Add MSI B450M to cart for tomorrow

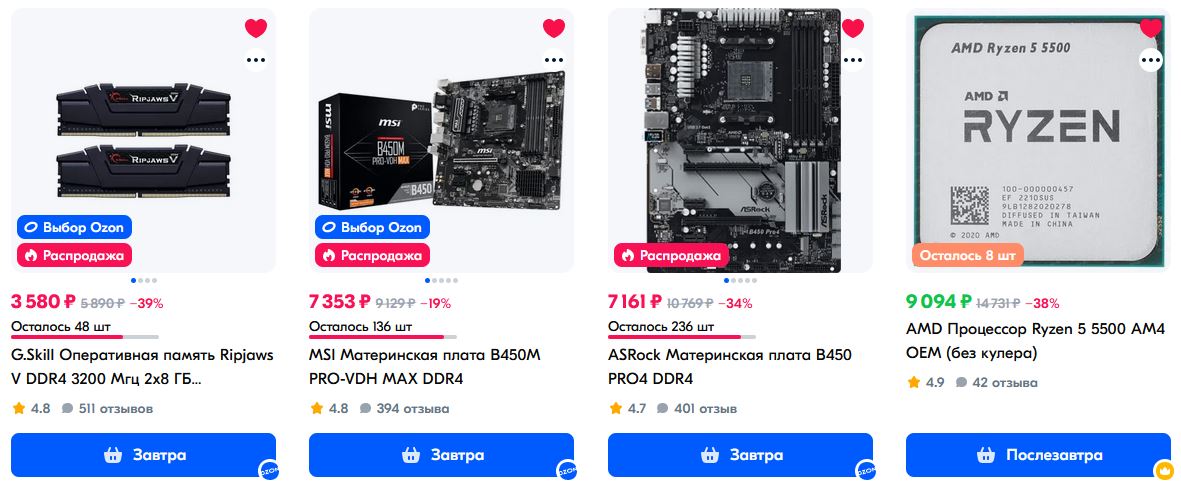(441, 455)
